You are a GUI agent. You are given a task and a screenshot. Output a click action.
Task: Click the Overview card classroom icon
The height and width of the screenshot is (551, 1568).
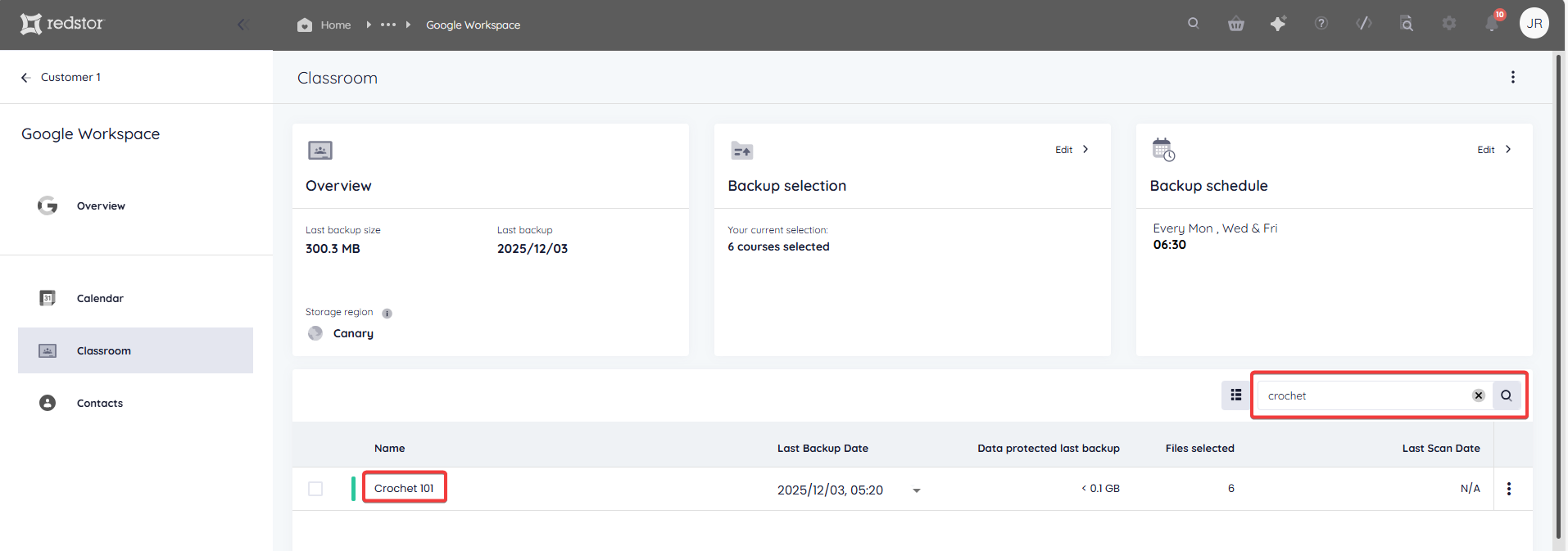320,150
